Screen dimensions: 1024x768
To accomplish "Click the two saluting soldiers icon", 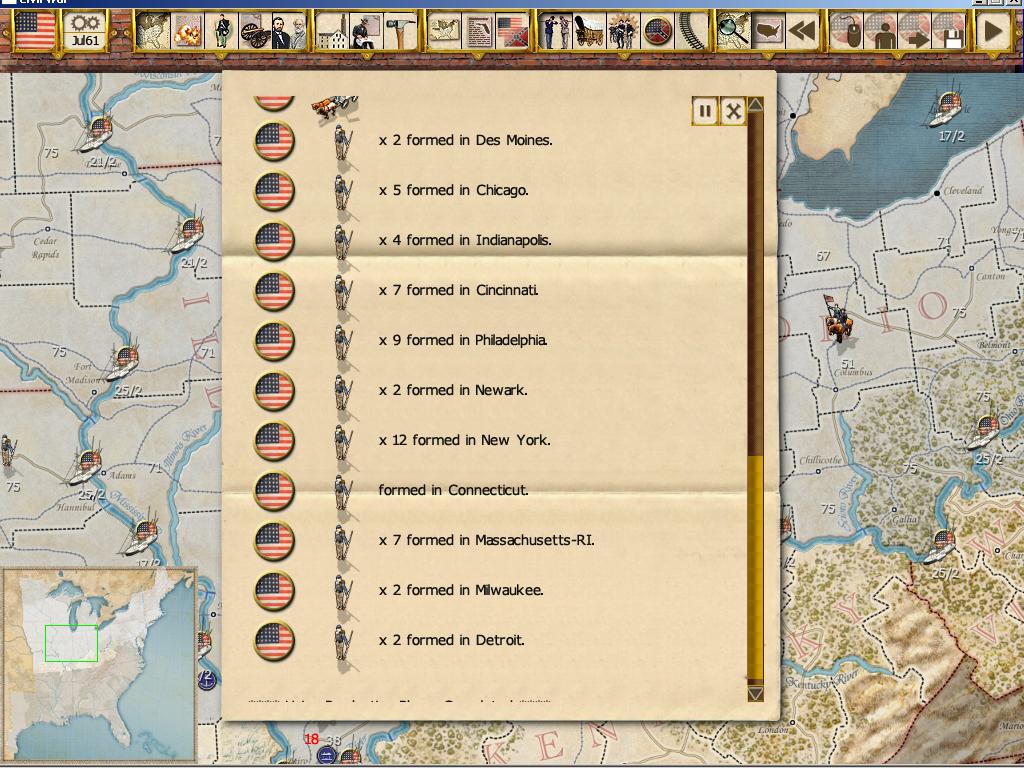I will coord(556,31).
